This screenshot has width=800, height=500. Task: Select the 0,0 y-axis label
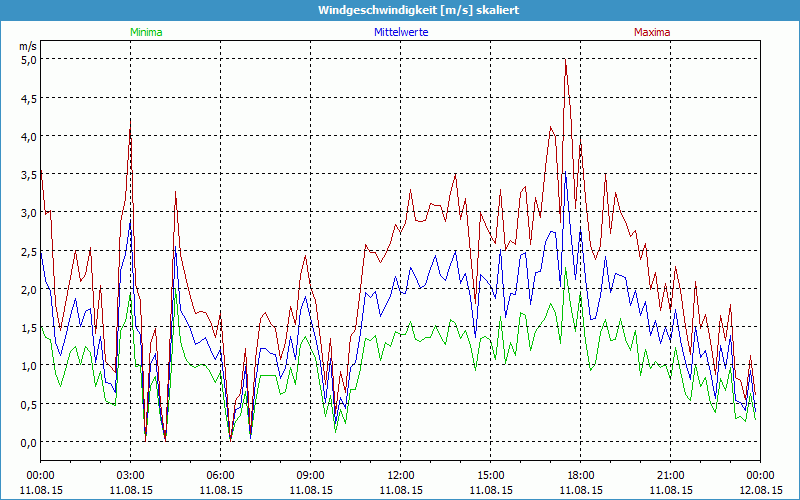point(28,442)
